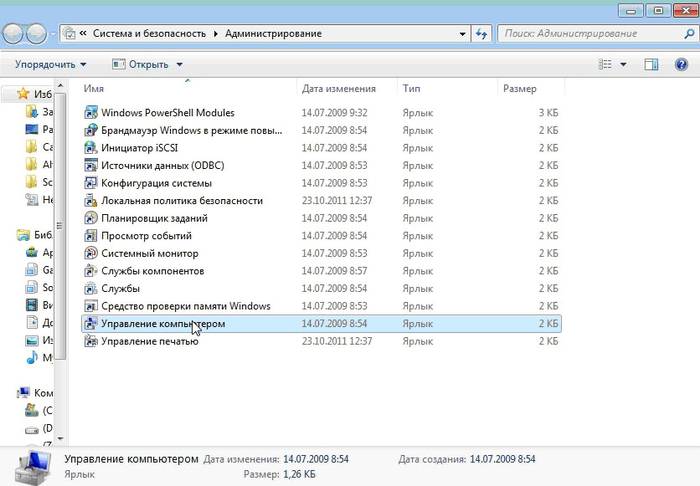The height and width of the screenshot is (486, 700).
Task: Click the Windows PowerShell Modules shortcut icon
Action: click(91, 112)
